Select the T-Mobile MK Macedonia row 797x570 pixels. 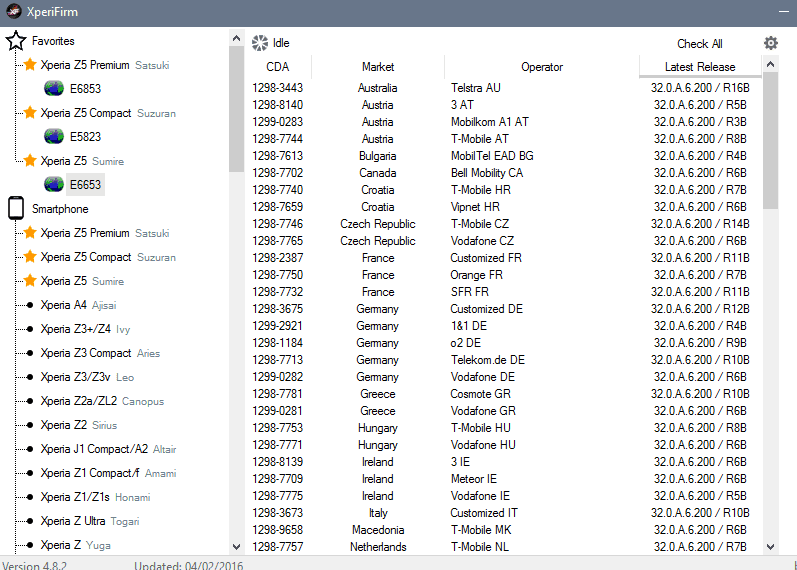coord(504,530)
